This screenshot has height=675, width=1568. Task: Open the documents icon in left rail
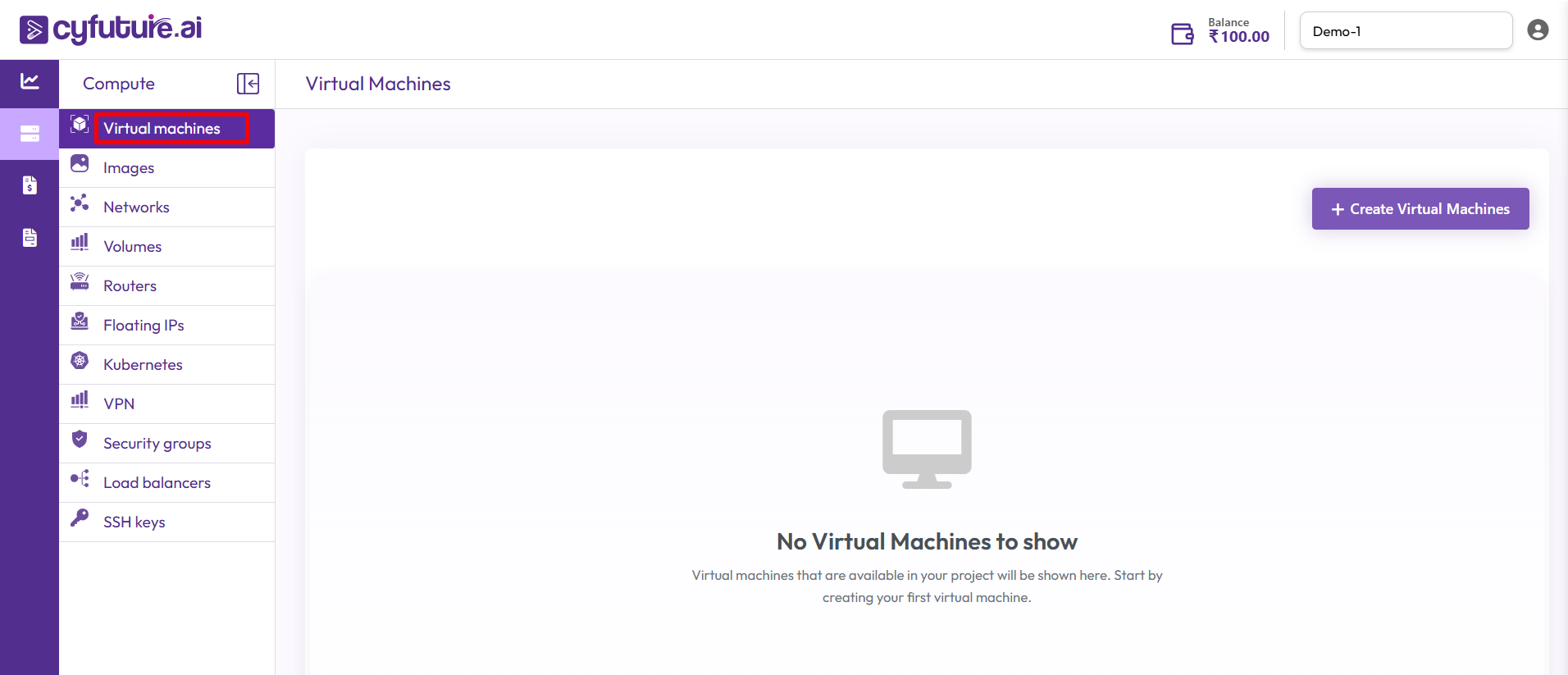(30, 238)
